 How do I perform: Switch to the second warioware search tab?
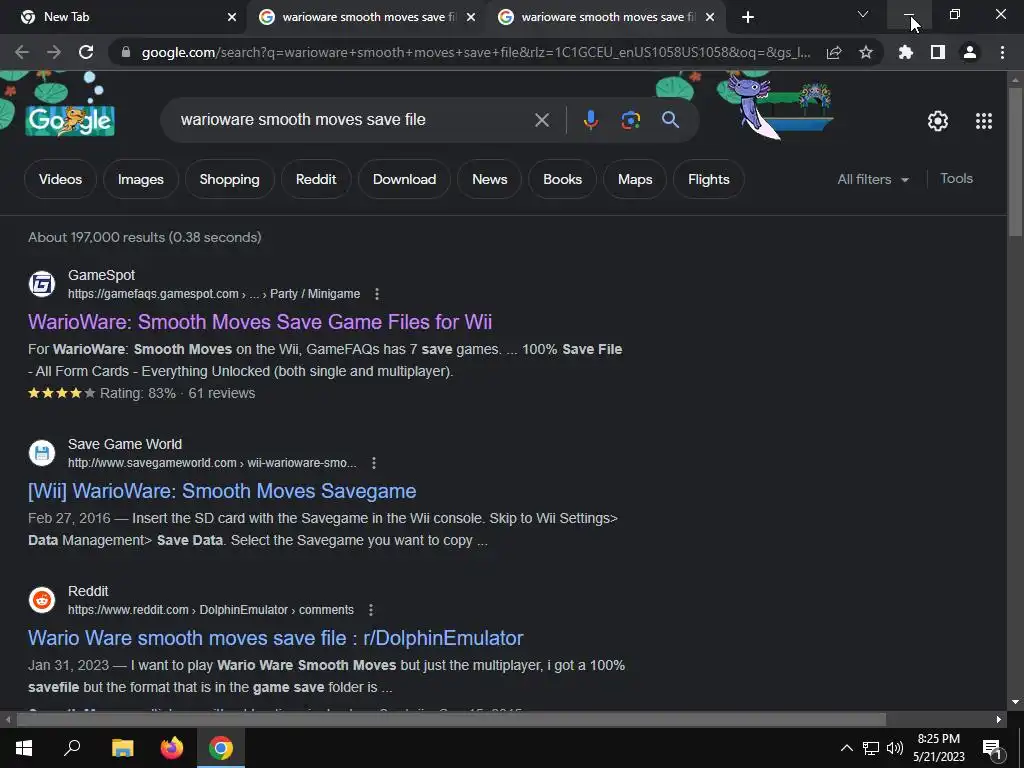click(367, 17)
